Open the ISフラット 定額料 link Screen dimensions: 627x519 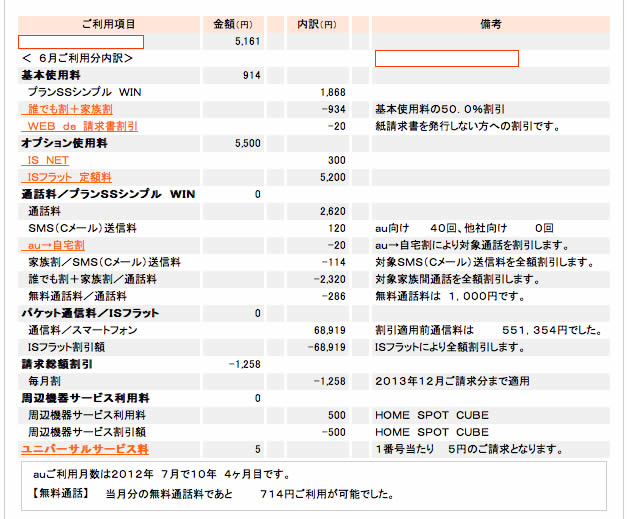pyautogui.click(x=66, y=177)
